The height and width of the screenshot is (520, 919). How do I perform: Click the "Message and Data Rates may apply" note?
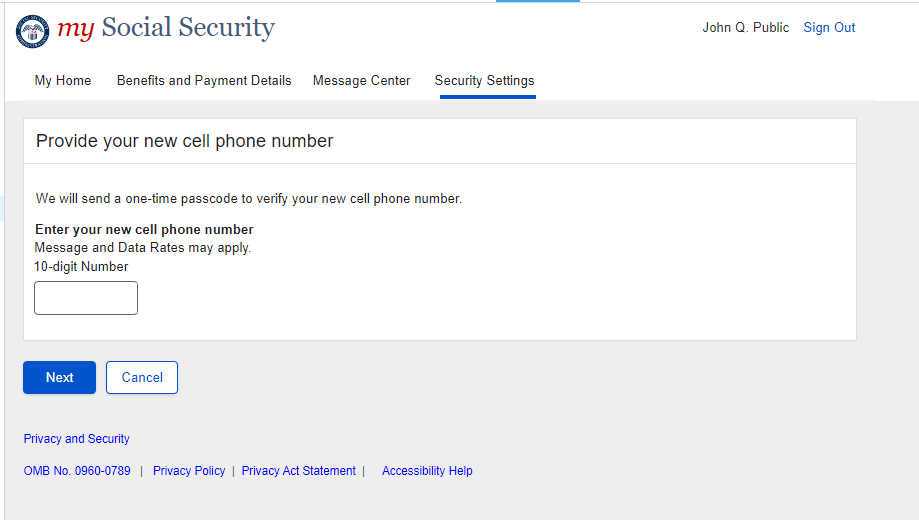143,248
